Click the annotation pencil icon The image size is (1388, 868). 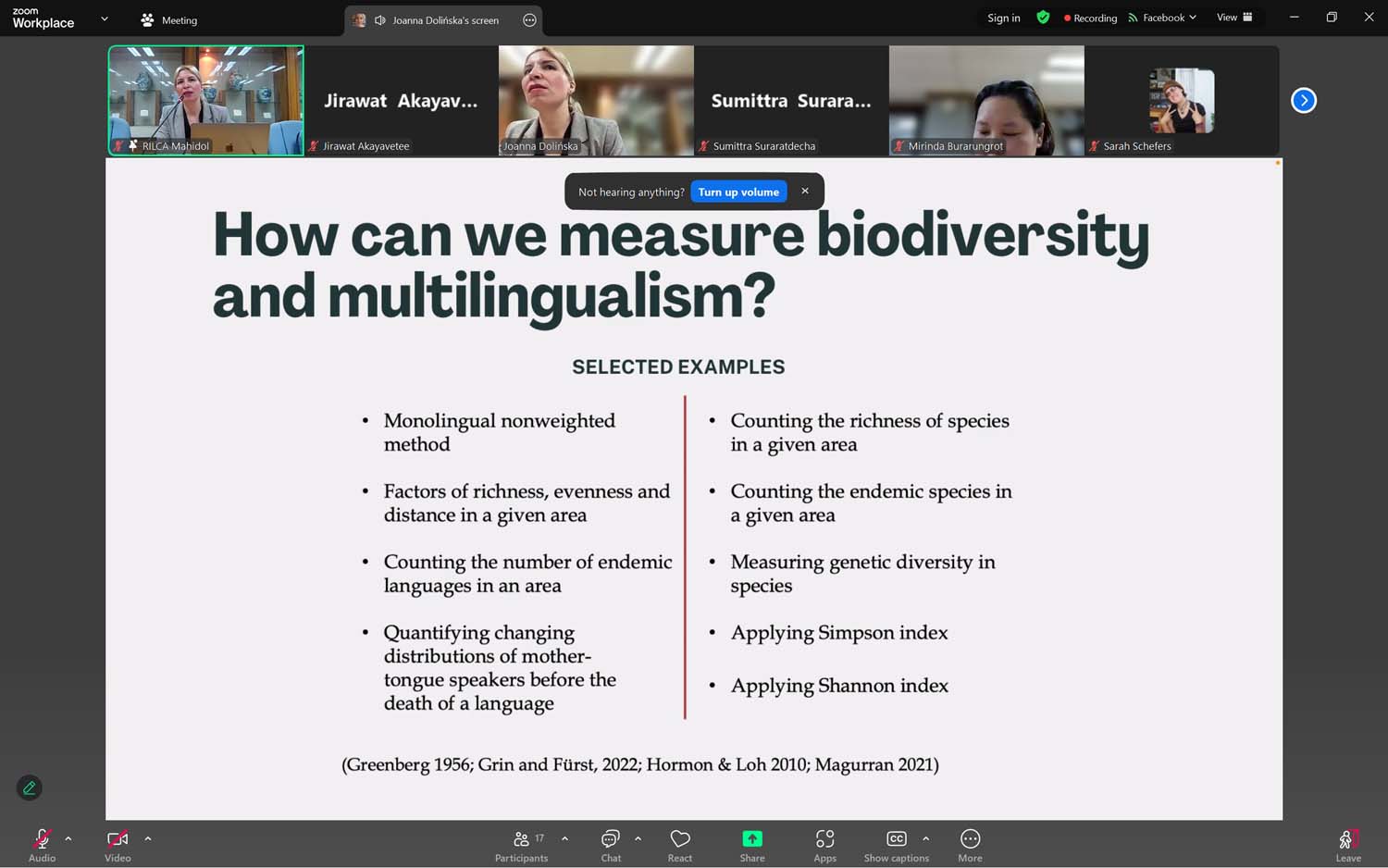pyautogui.click(x=30, y=787)
